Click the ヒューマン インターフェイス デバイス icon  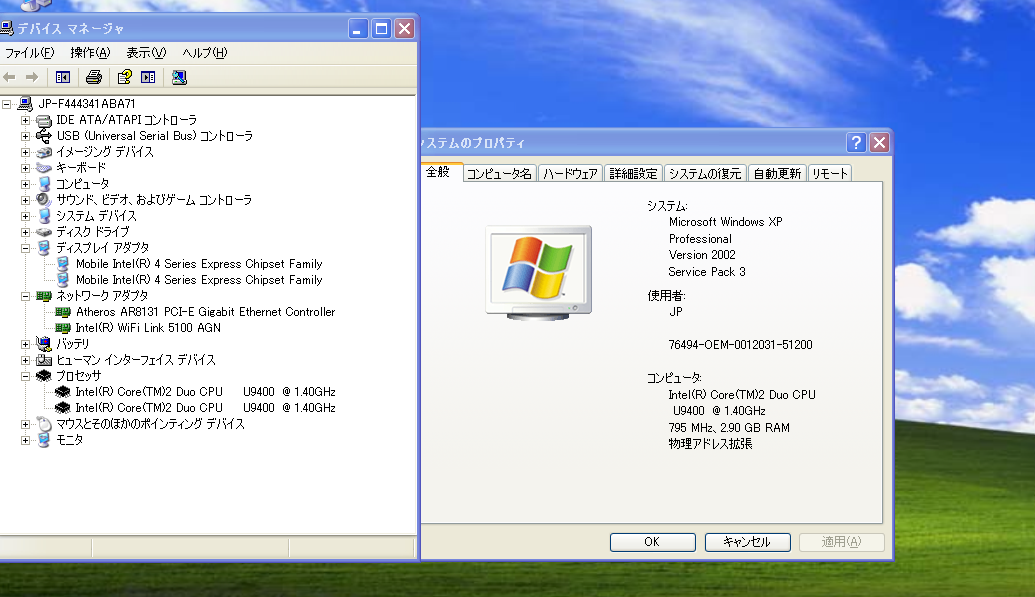tap(44, 360)
